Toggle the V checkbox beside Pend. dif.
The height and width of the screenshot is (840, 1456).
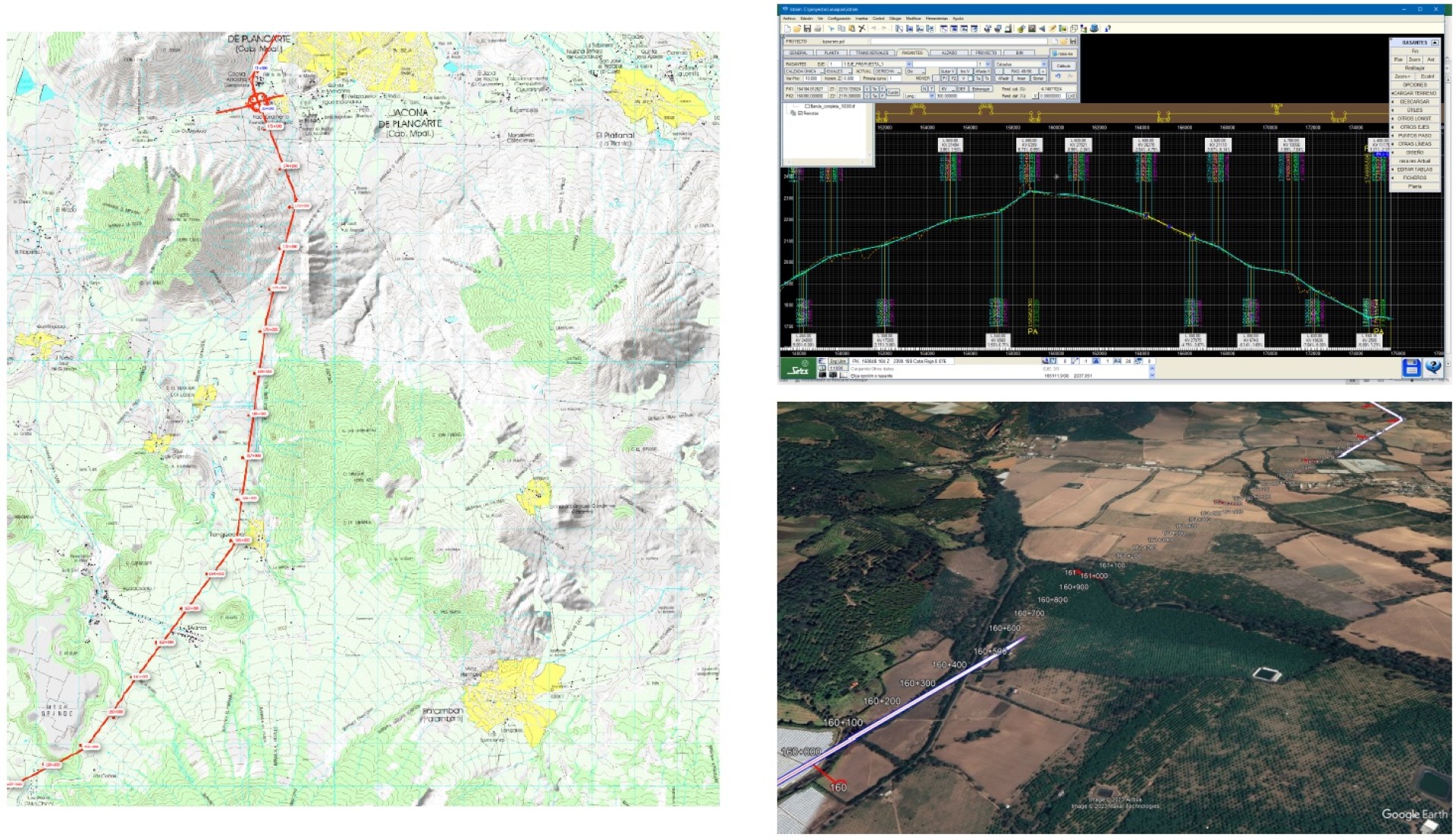point(1035,96)
